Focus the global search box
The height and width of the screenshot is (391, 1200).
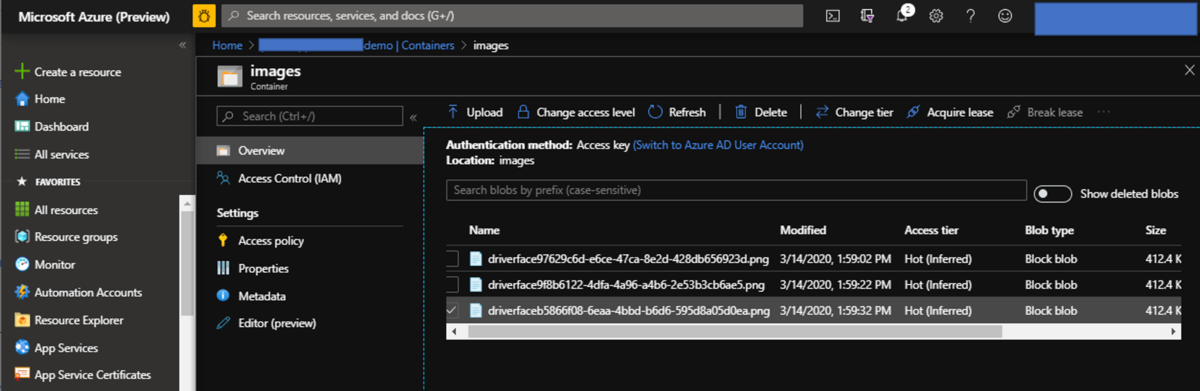(511, 16)
